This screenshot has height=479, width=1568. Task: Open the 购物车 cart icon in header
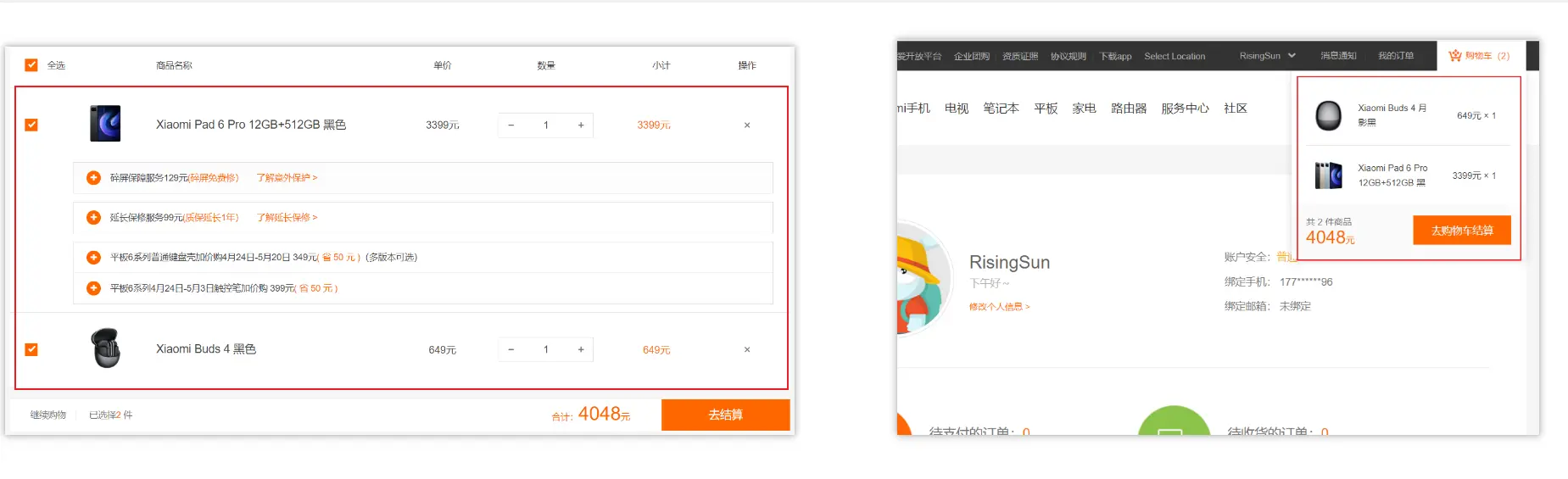1479,56
